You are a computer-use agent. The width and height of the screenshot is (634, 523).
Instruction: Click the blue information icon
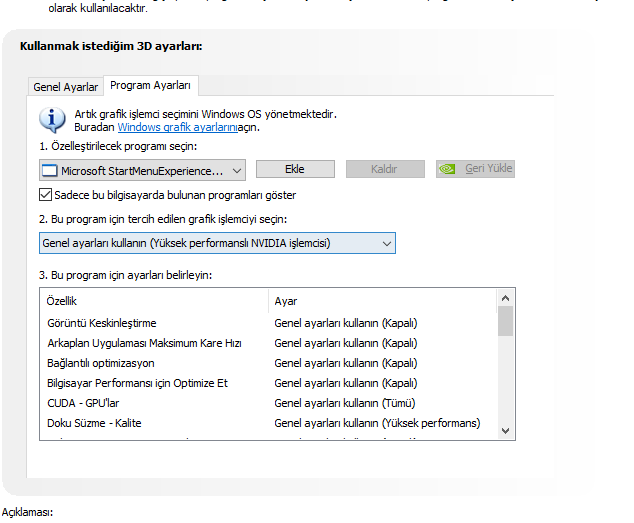tap(51, 121)
